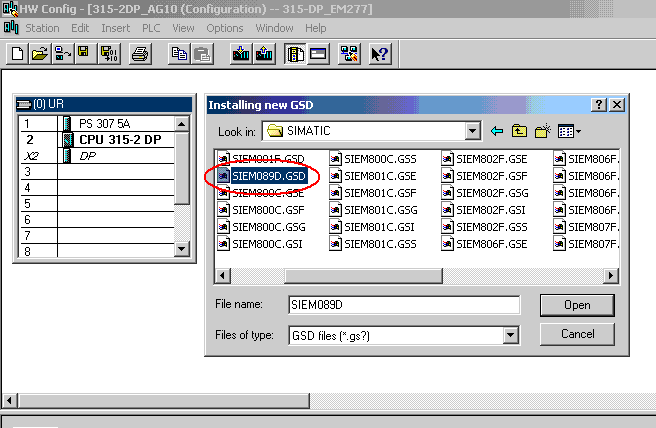This screenshot has height=428, width=656.
Task: Click the Cancel button
Action: pyautogui.click(x=578, y=334)
